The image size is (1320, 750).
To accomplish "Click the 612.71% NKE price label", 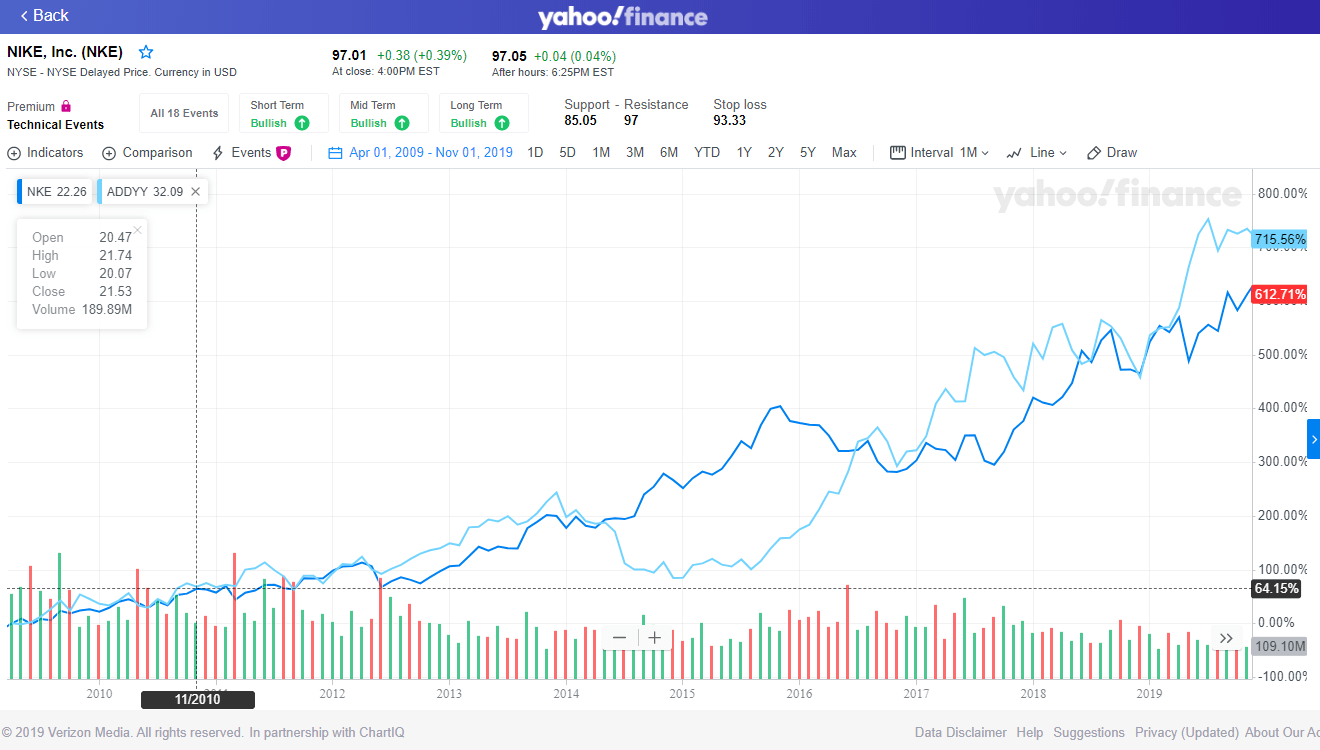I will pos(1279,294).
